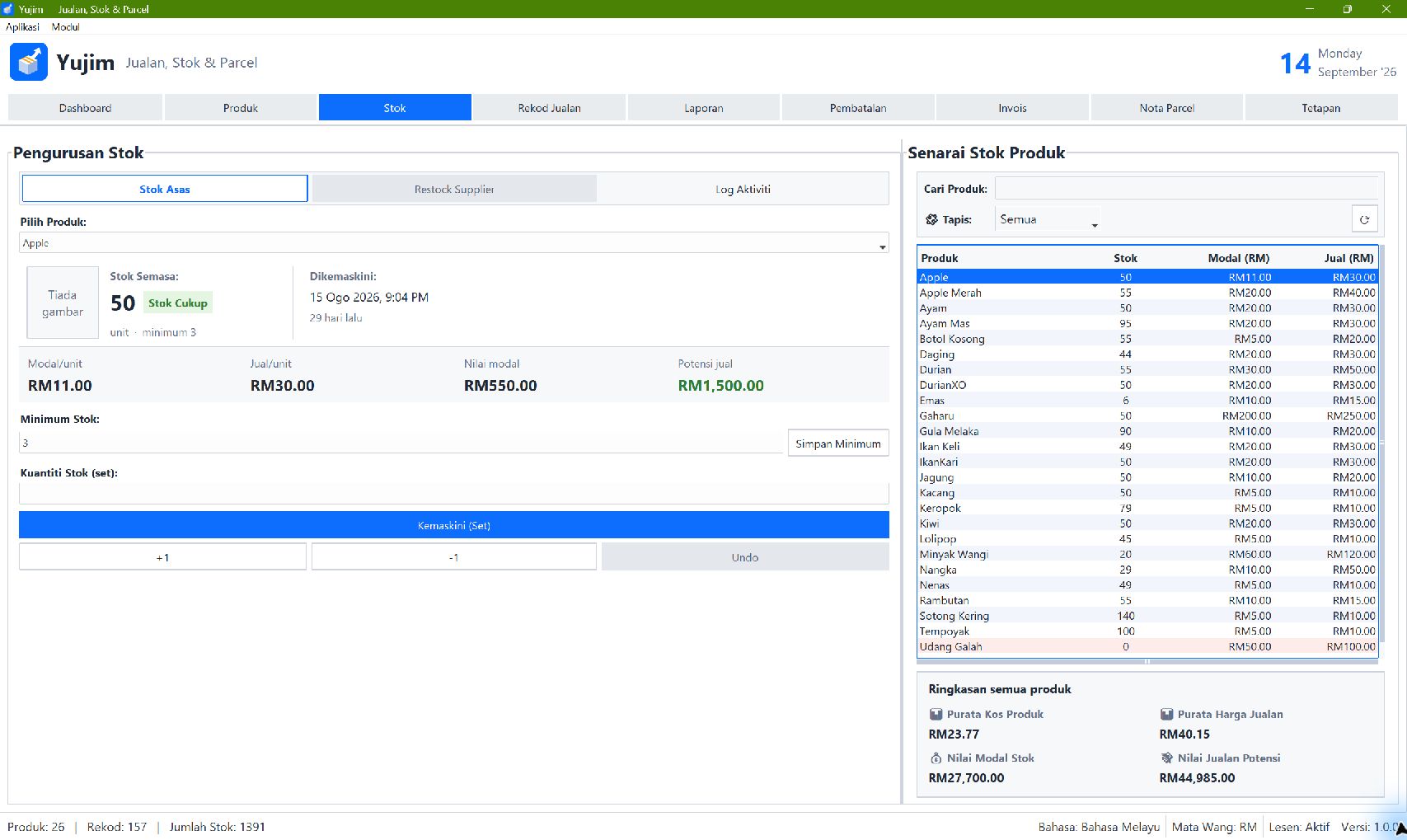Select the Sotong Kering row
This screenshot has width=1407, height=840.
coord(1147,616)
